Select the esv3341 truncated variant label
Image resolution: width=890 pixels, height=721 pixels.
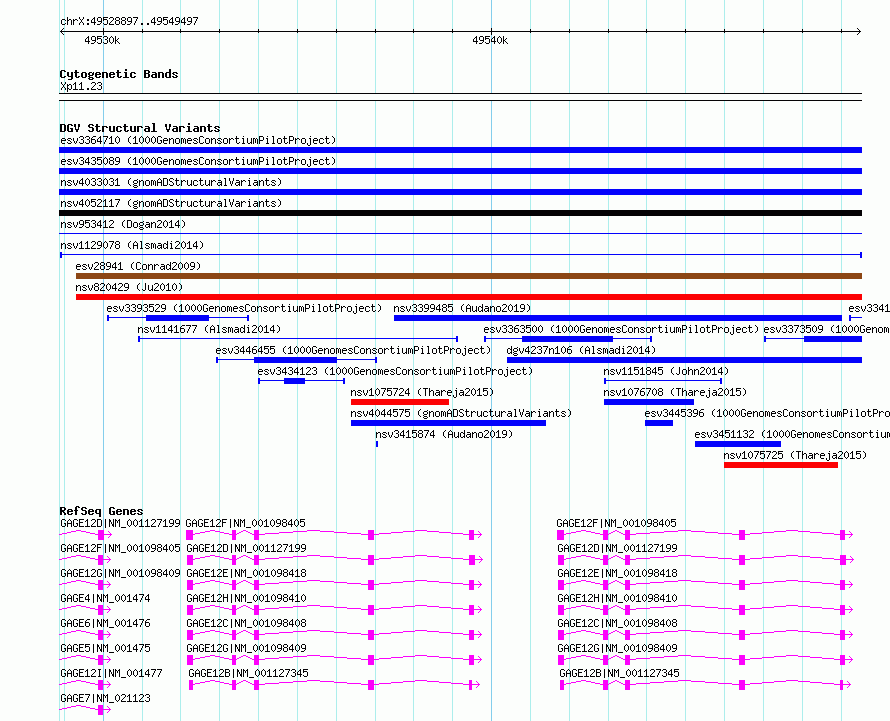(869, 308)
